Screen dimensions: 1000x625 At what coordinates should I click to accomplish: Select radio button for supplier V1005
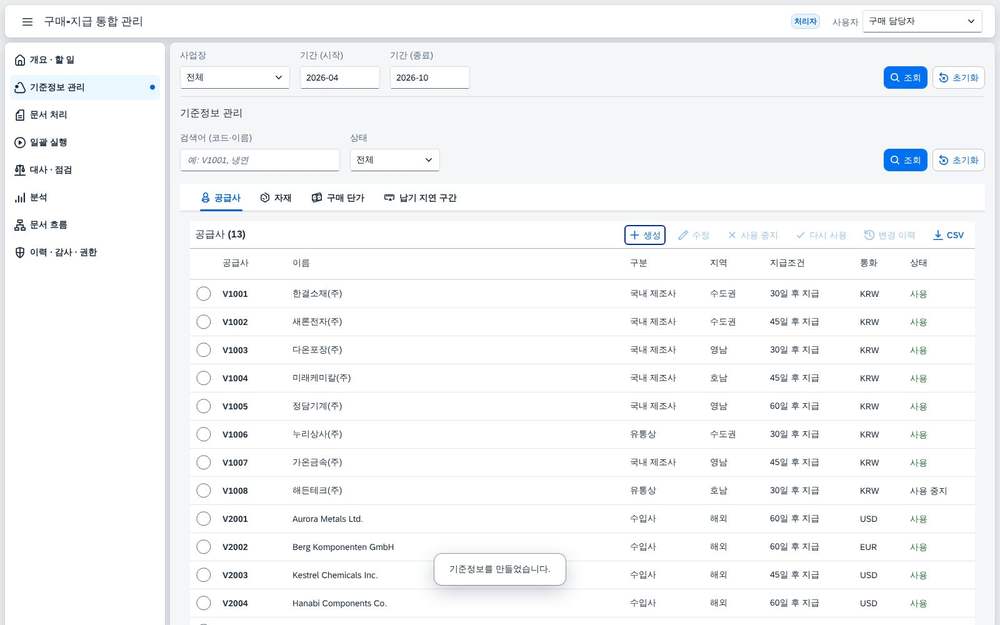point(203,406)
